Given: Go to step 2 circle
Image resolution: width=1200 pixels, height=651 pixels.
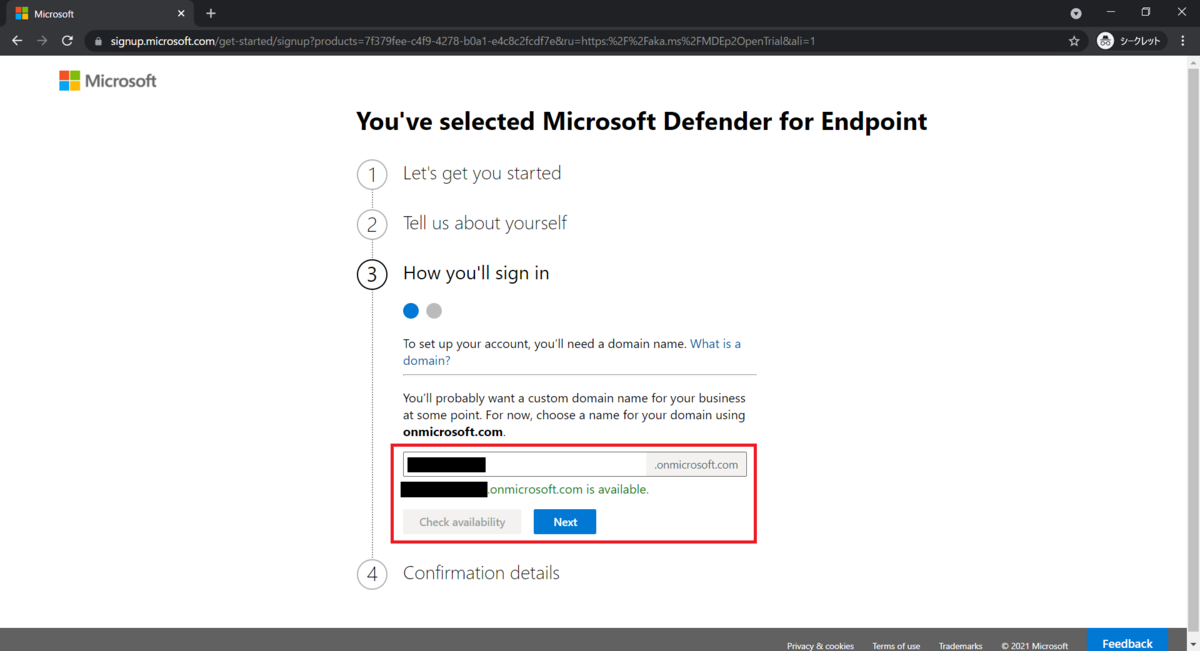Looking at the screenshot, I should point(372,225).
